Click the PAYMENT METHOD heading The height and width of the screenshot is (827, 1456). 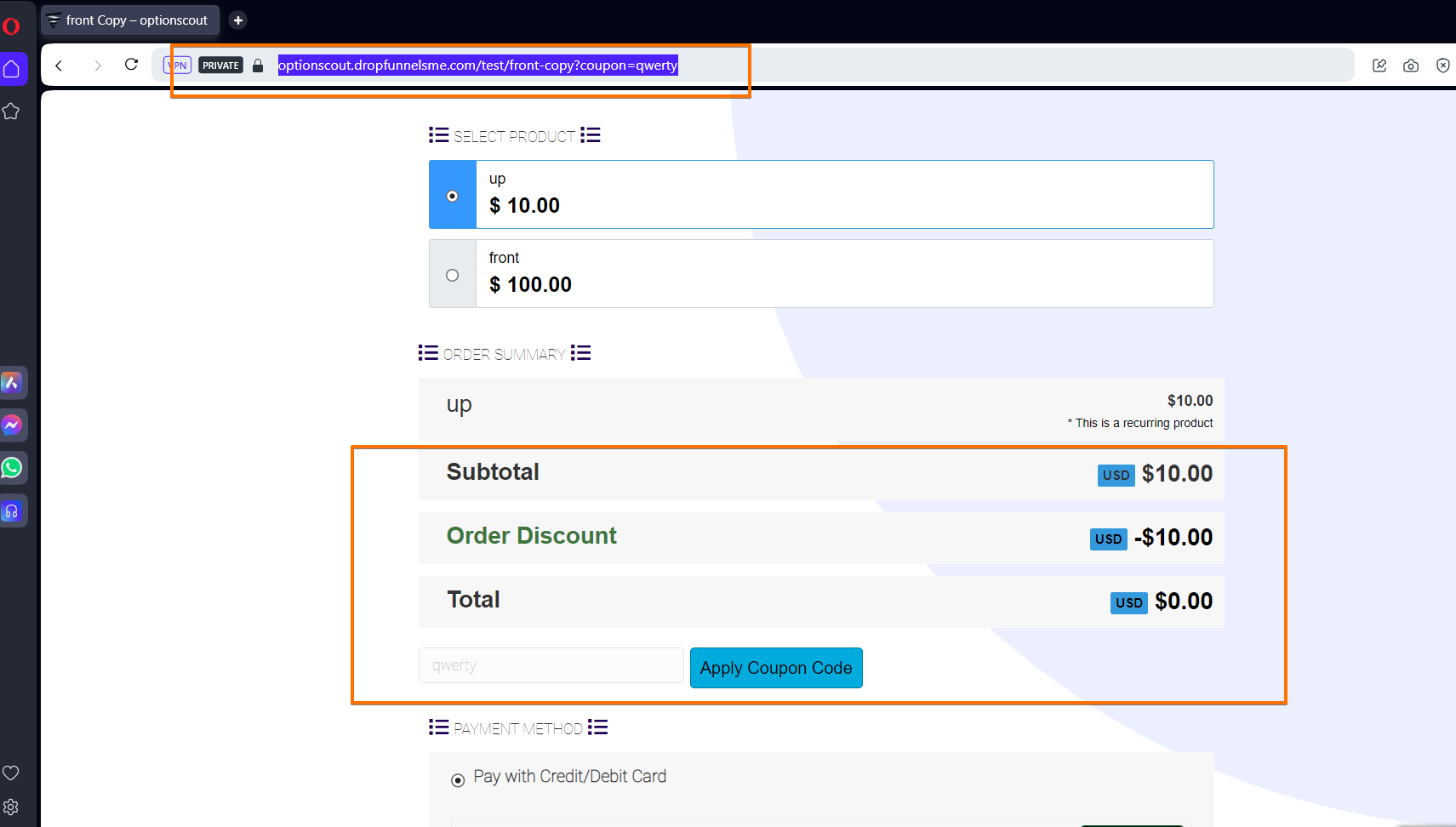point(518,728)
